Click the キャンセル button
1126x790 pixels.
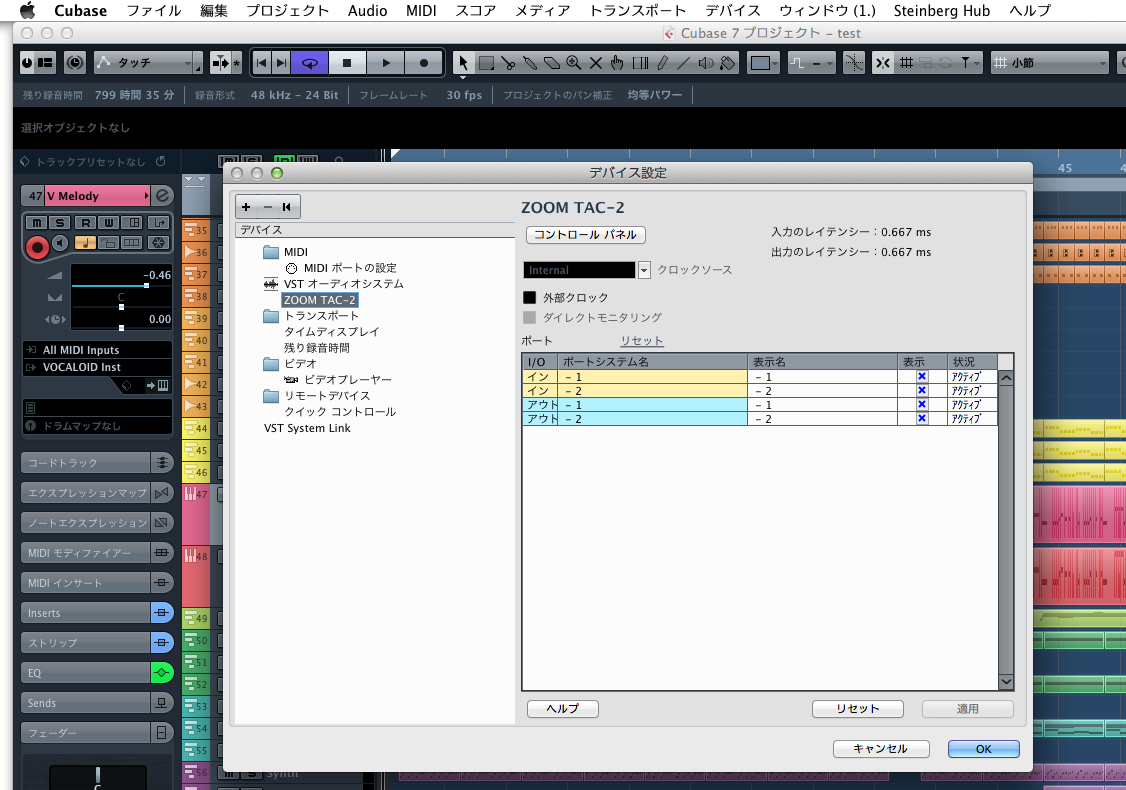(x=881, y=749)
